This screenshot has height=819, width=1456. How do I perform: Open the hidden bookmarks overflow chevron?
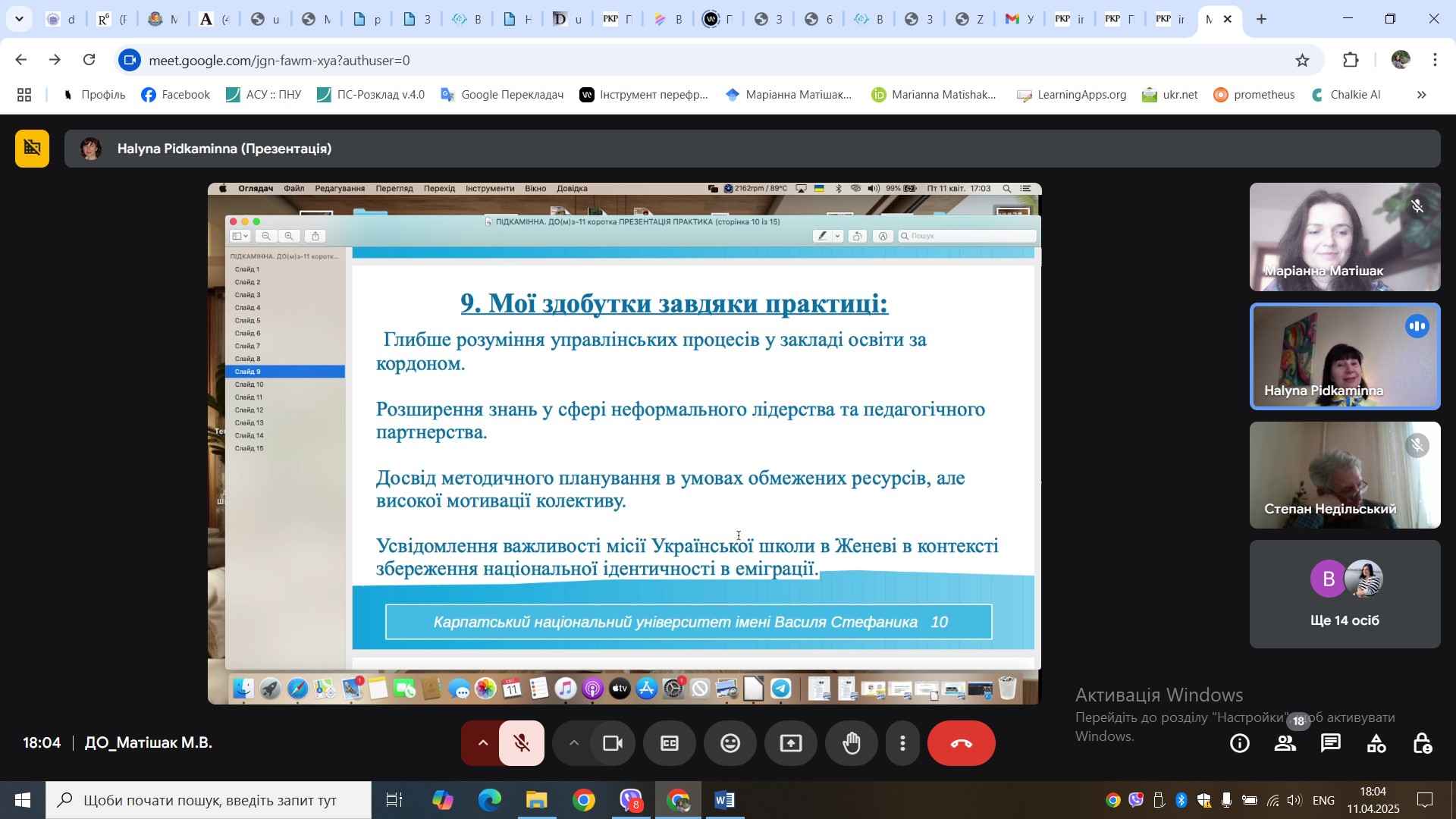click(1422, 95)
